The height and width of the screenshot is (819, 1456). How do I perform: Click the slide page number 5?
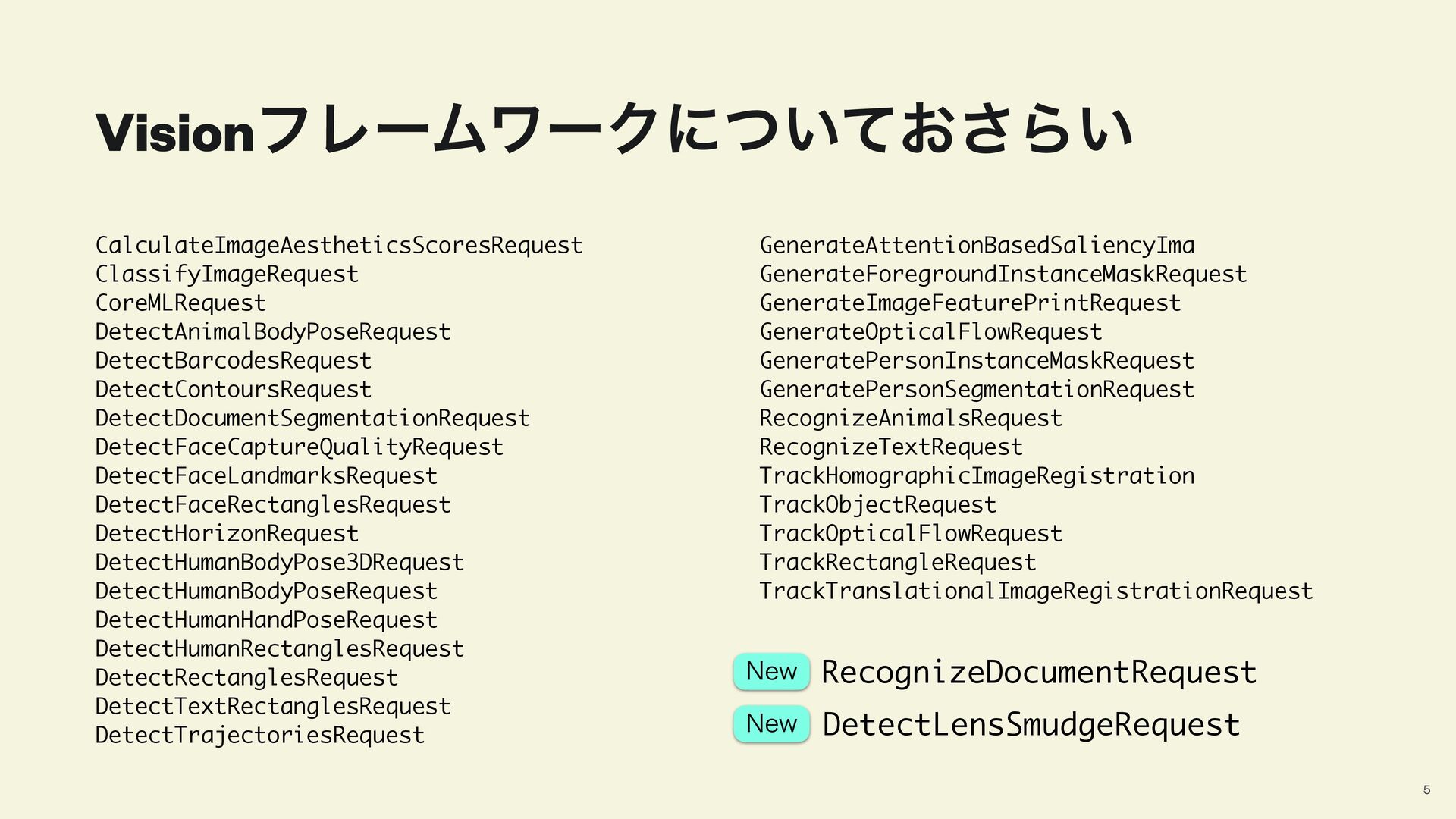(1426, 790)
